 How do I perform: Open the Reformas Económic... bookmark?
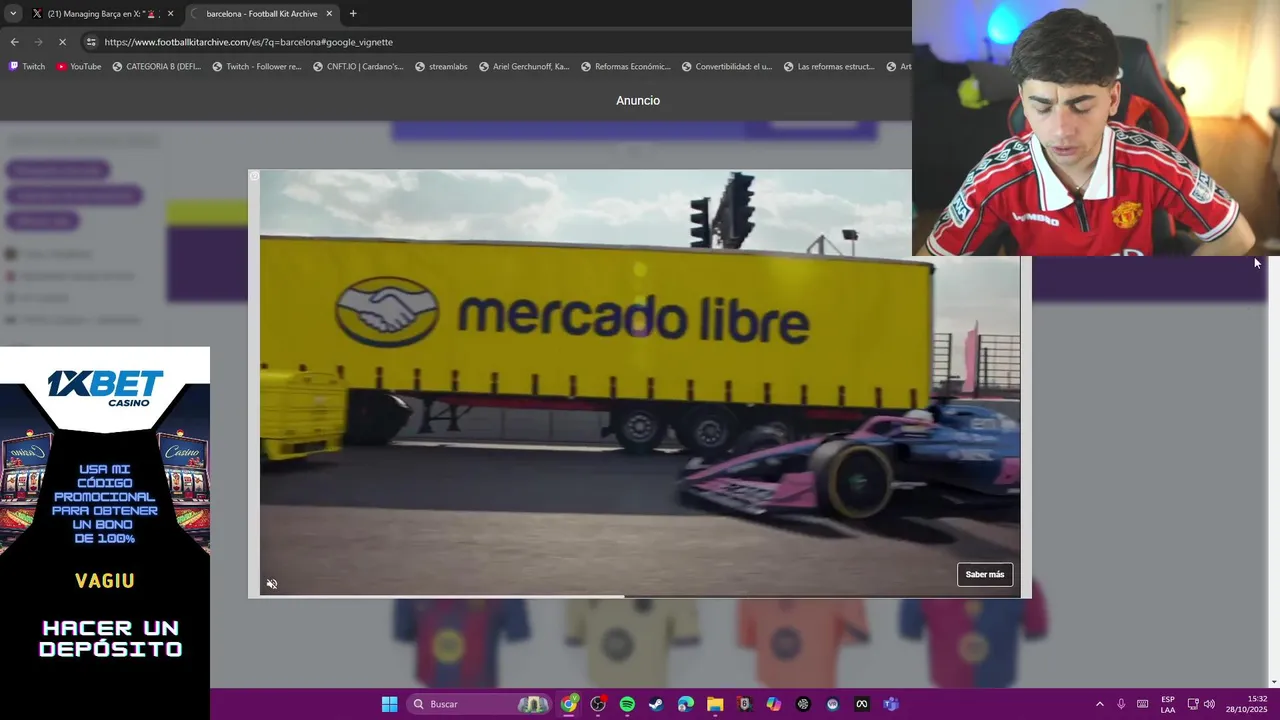click(x=625, y=67)
